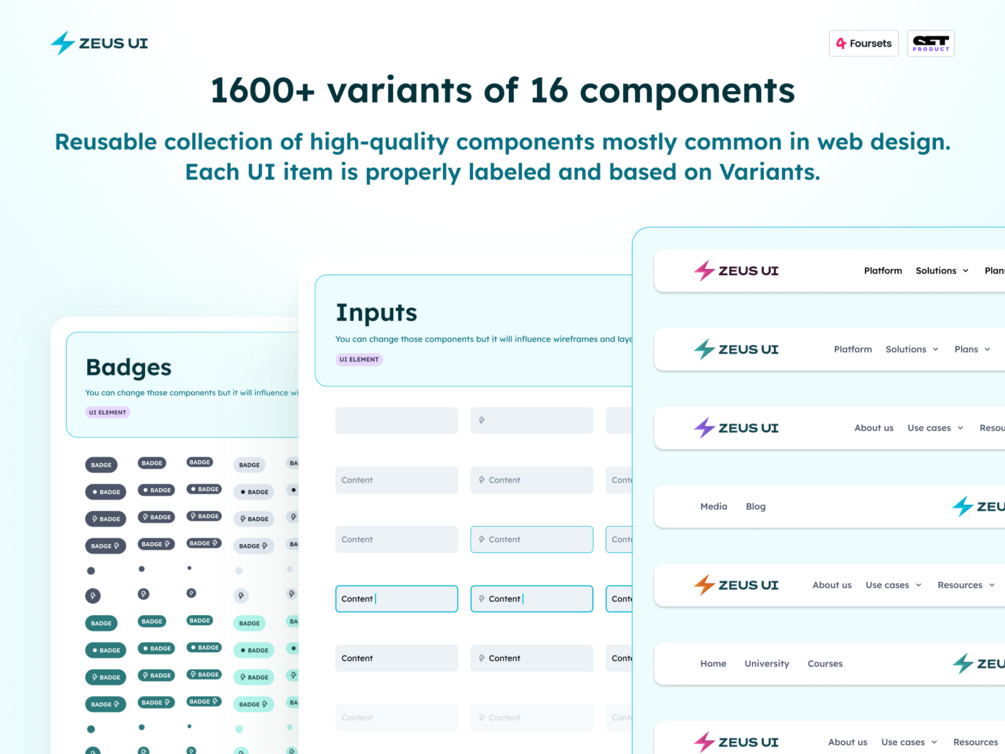Screen dimensions: 1005x754
Task: Open the University nav link
Action: [767, 664]
